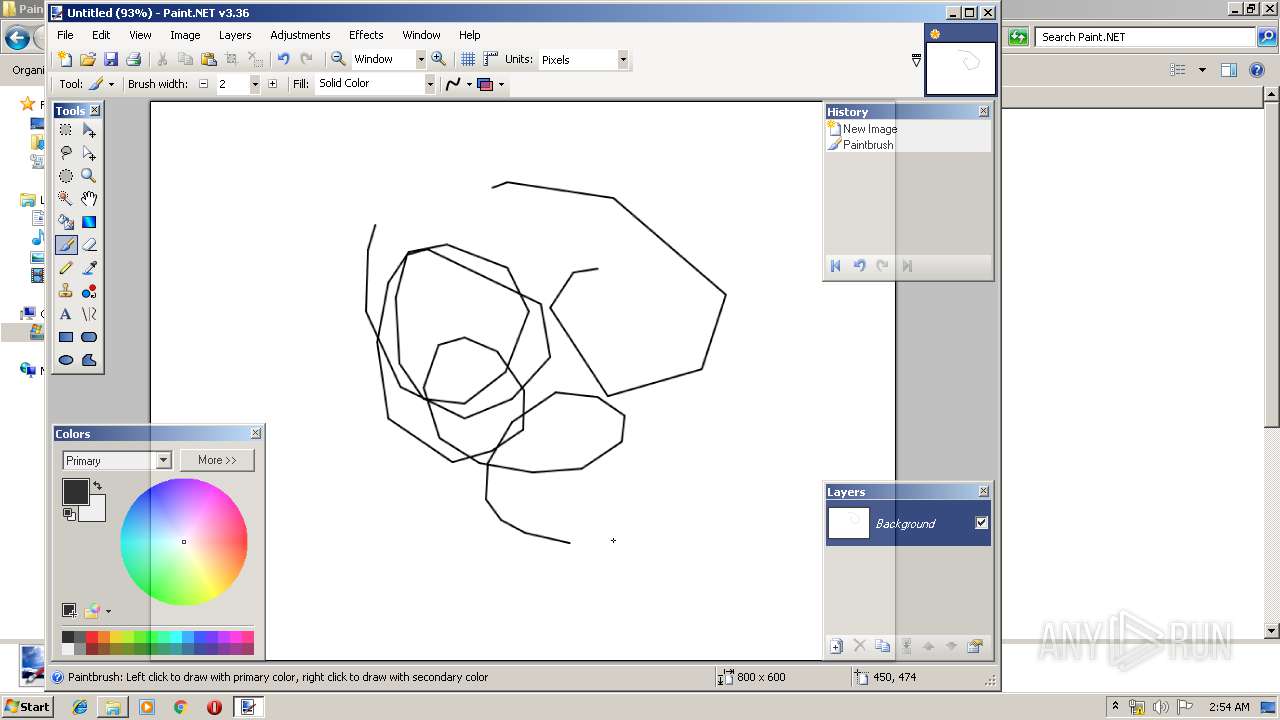1280x720 pixels.
Task: Open the Effects menu
Action: 366,35
